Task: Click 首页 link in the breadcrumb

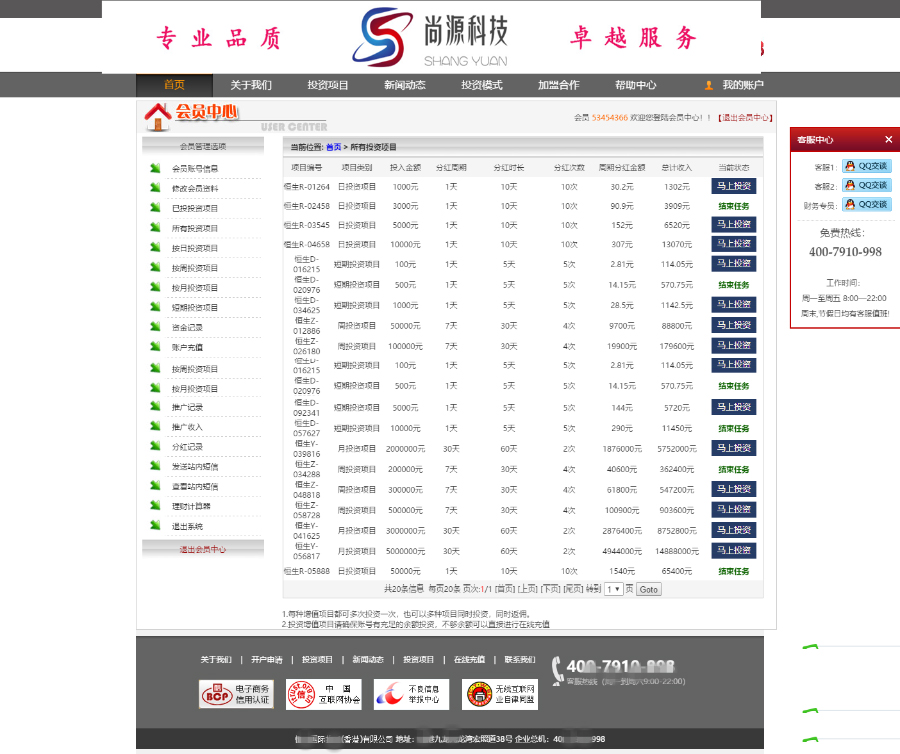Action: pos(334,147)
